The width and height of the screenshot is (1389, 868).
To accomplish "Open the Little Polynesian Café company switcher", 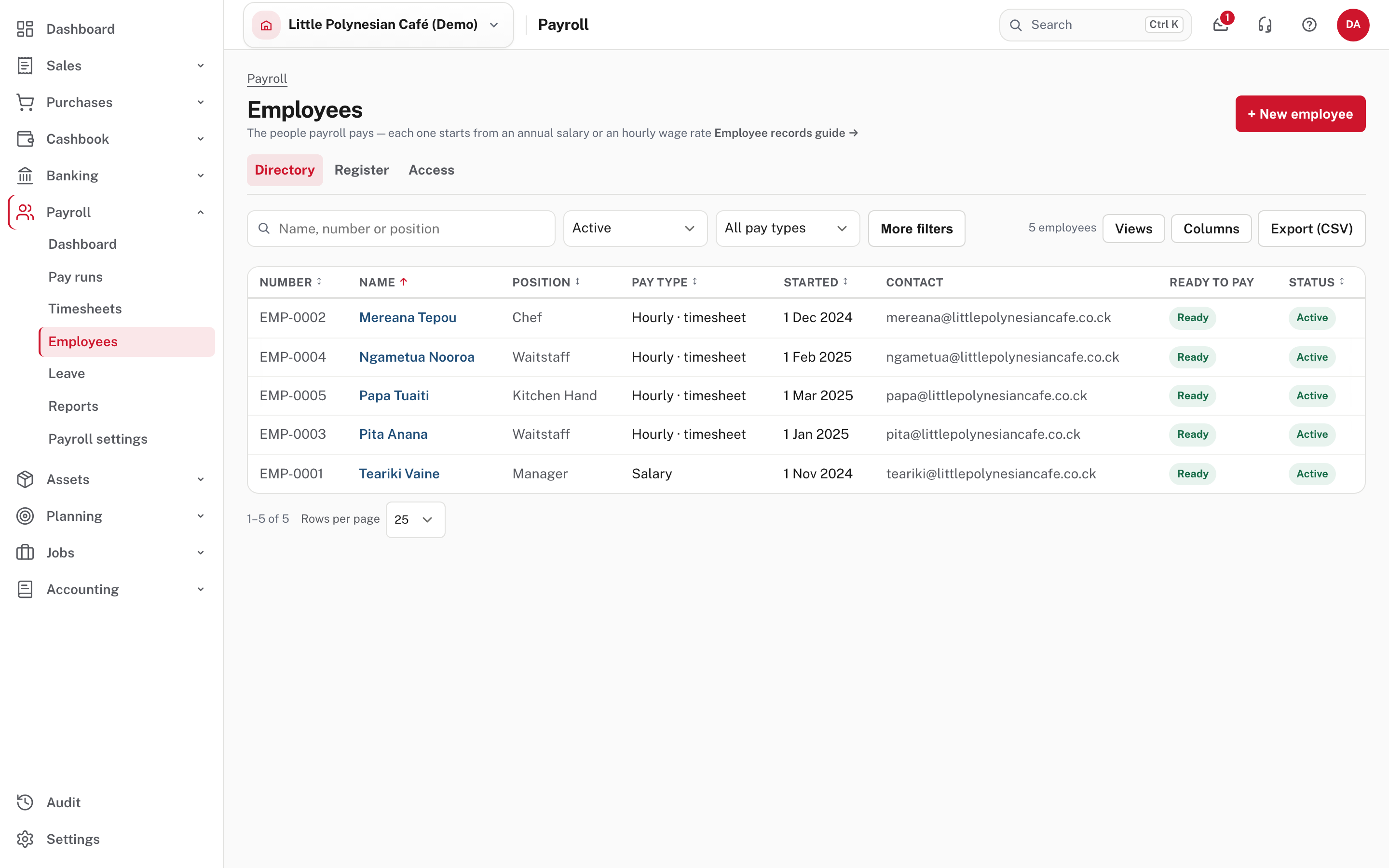I will coord(378,25).
